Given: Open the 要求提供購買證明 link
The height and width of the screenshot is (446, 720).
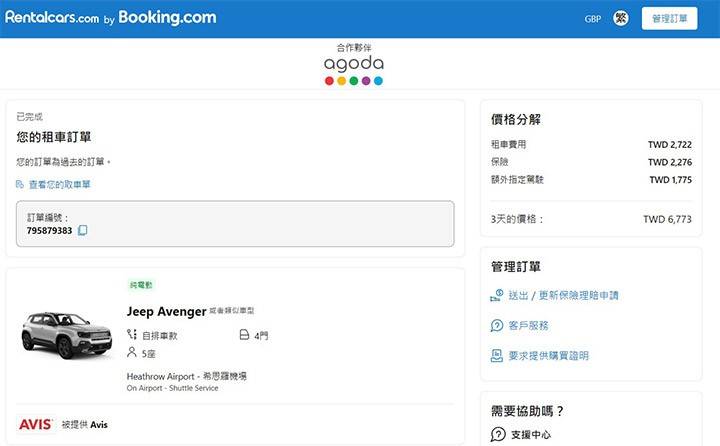Looking at the screenshot, I should pyautogui.click(x=550, y=356).
